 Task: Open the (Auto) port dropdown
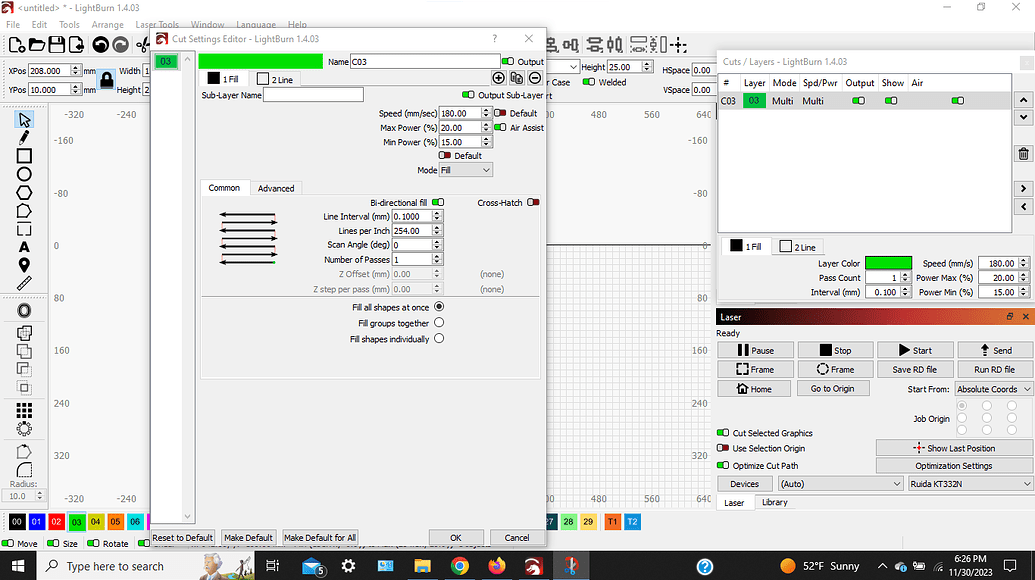[840, 484]
